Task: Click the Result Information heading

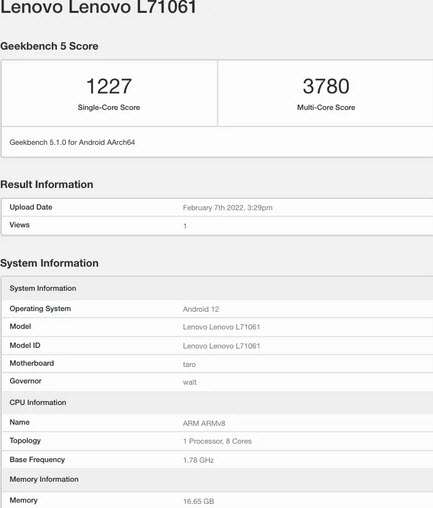Action: (47, 184)
